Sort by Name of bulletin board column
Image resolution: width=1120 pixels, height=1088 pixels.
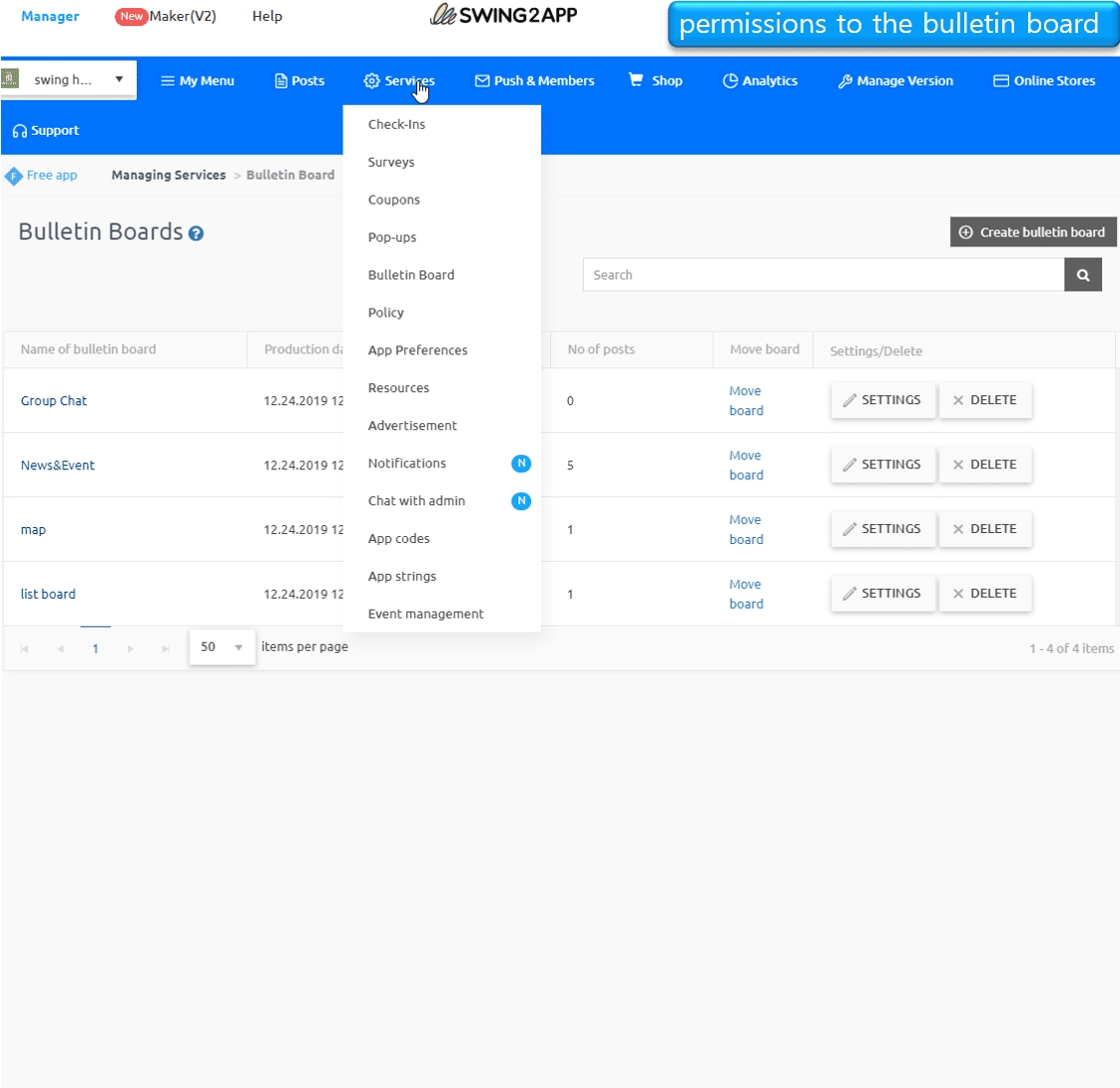88,349
